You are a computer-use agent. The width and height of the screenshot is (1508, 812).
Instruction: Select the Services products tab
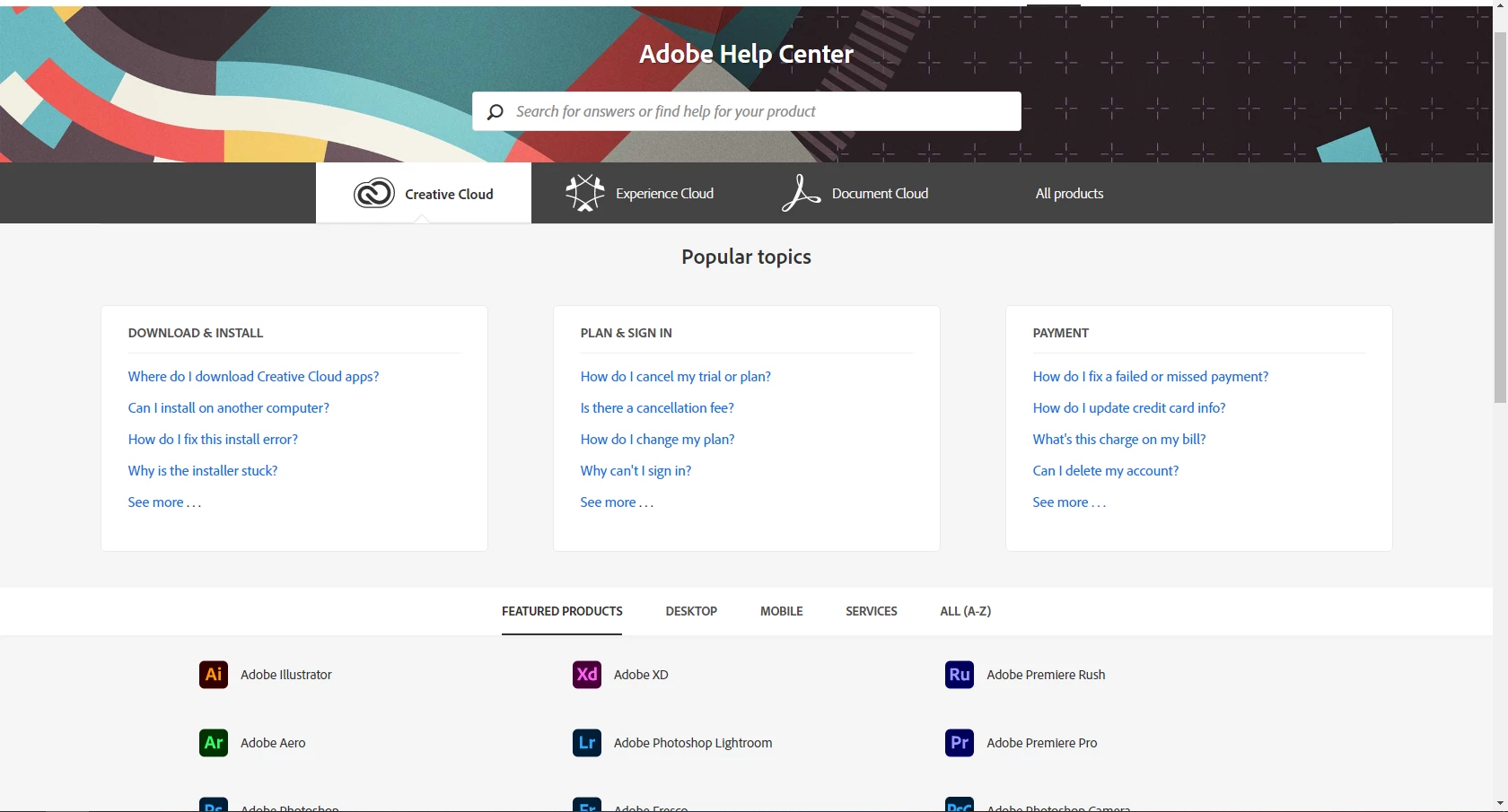(x=872, y=611)
